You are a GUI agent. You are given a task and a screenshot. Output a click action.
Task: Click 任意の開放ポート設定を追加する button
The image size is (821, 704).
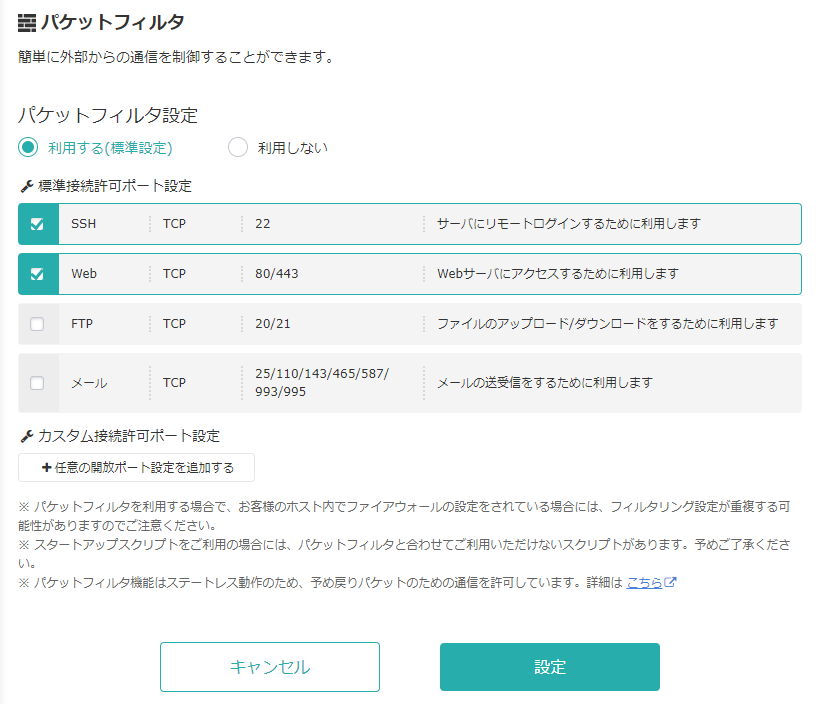click(x=137, y=467)
